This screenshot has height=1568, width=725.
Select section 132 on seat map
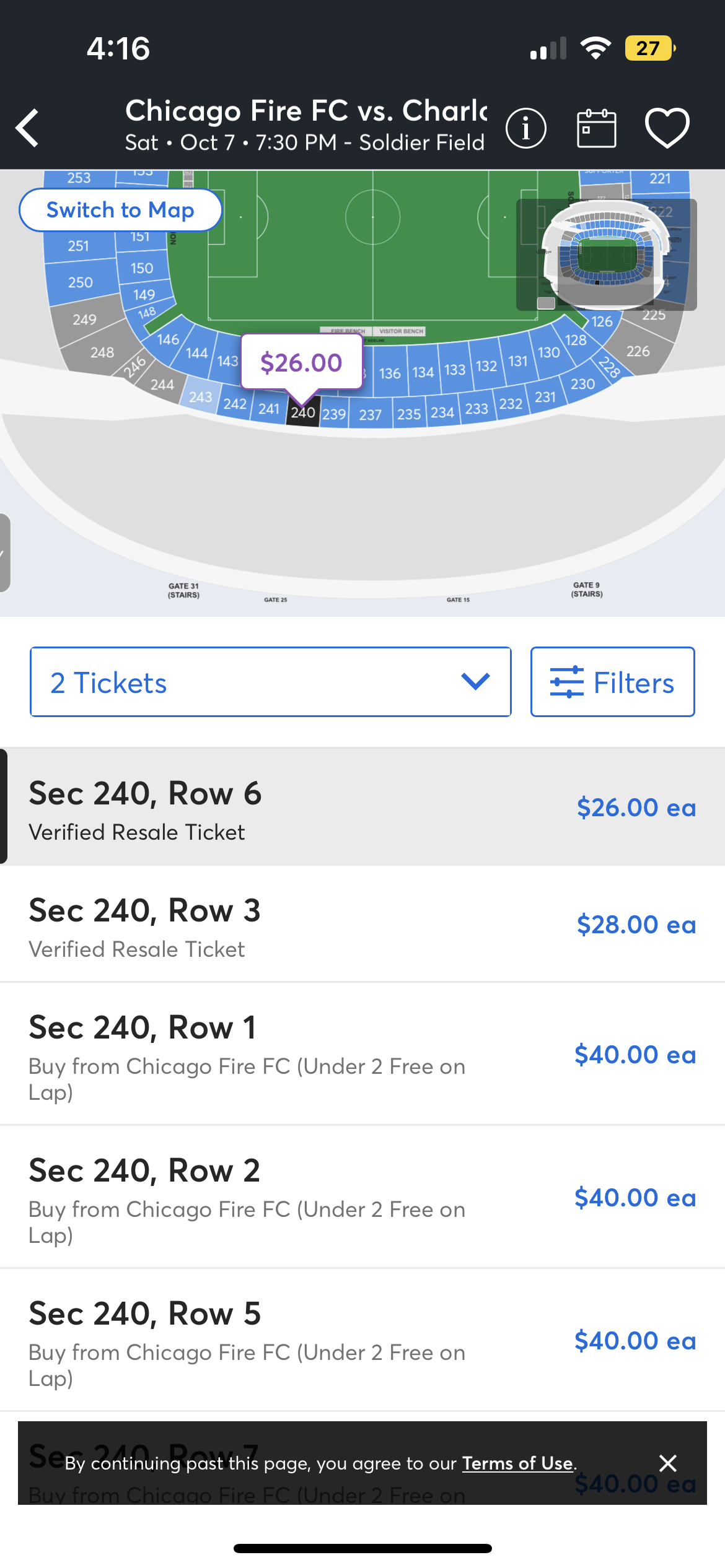coord(486,365)
